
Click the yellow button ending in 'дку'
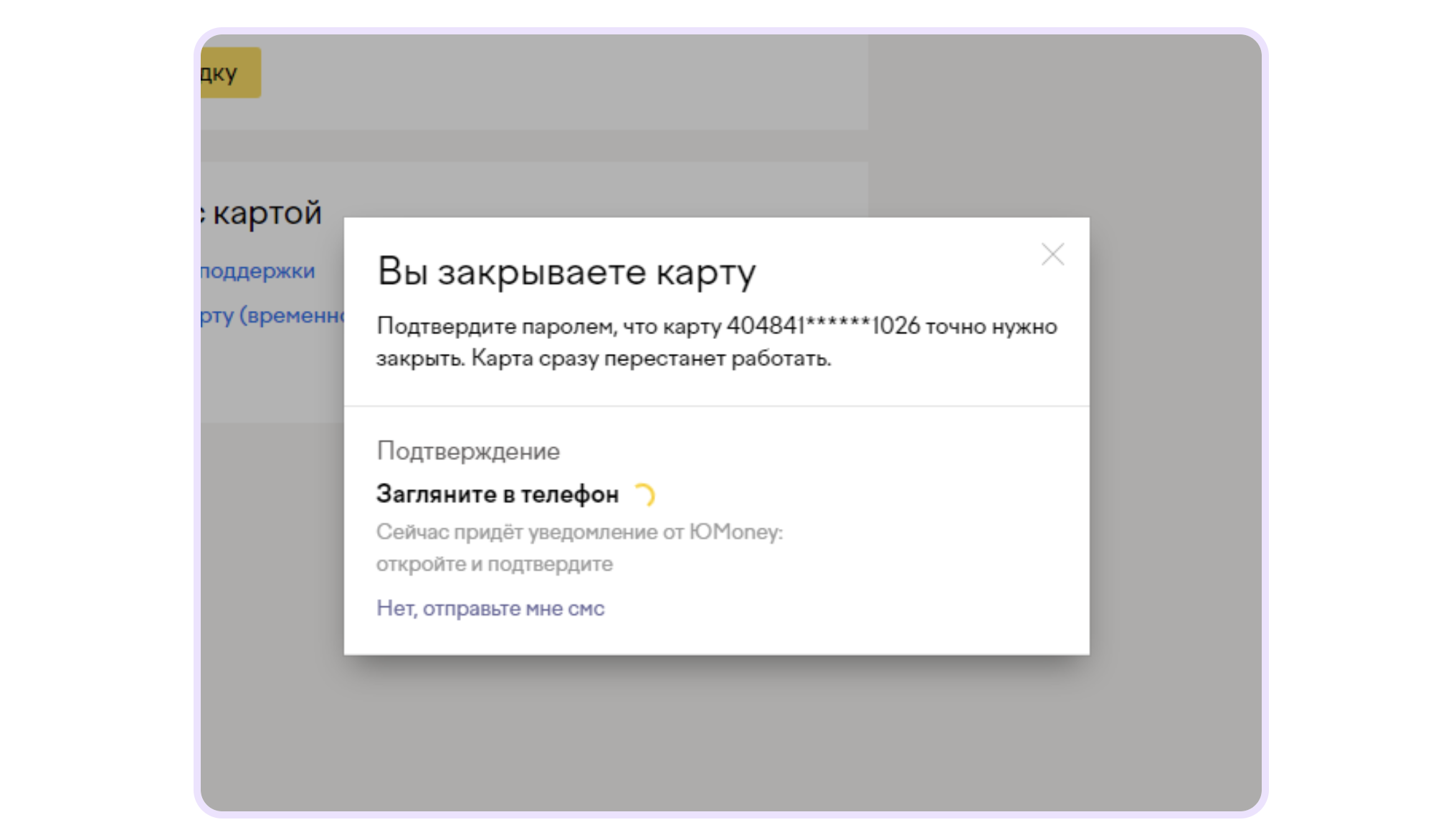click(x=231, y=72)
